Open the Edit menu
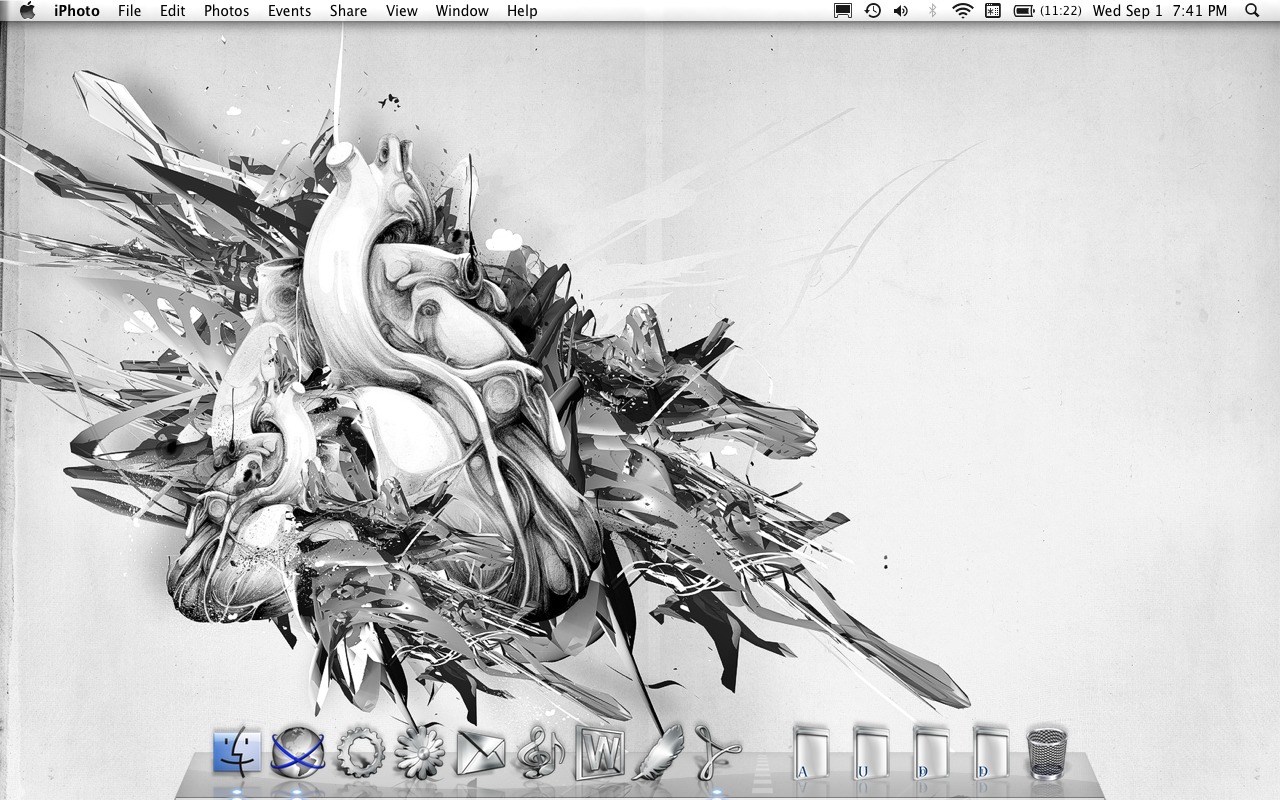Viewport: 1280px width, 800px height. 173,11
